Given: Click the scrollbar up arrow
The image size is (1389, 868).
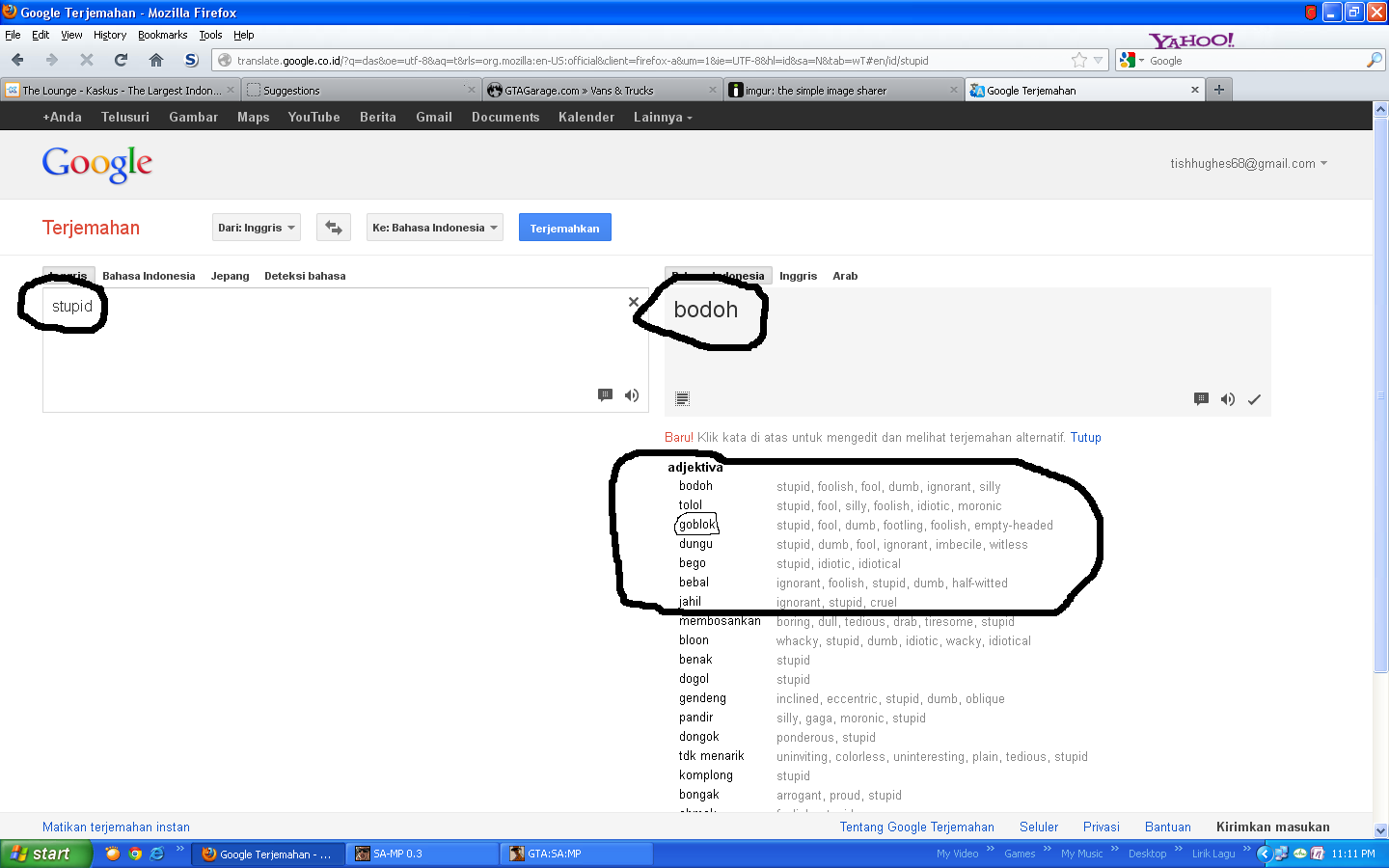Looking at the screenshot, I should click(1380, 109).
